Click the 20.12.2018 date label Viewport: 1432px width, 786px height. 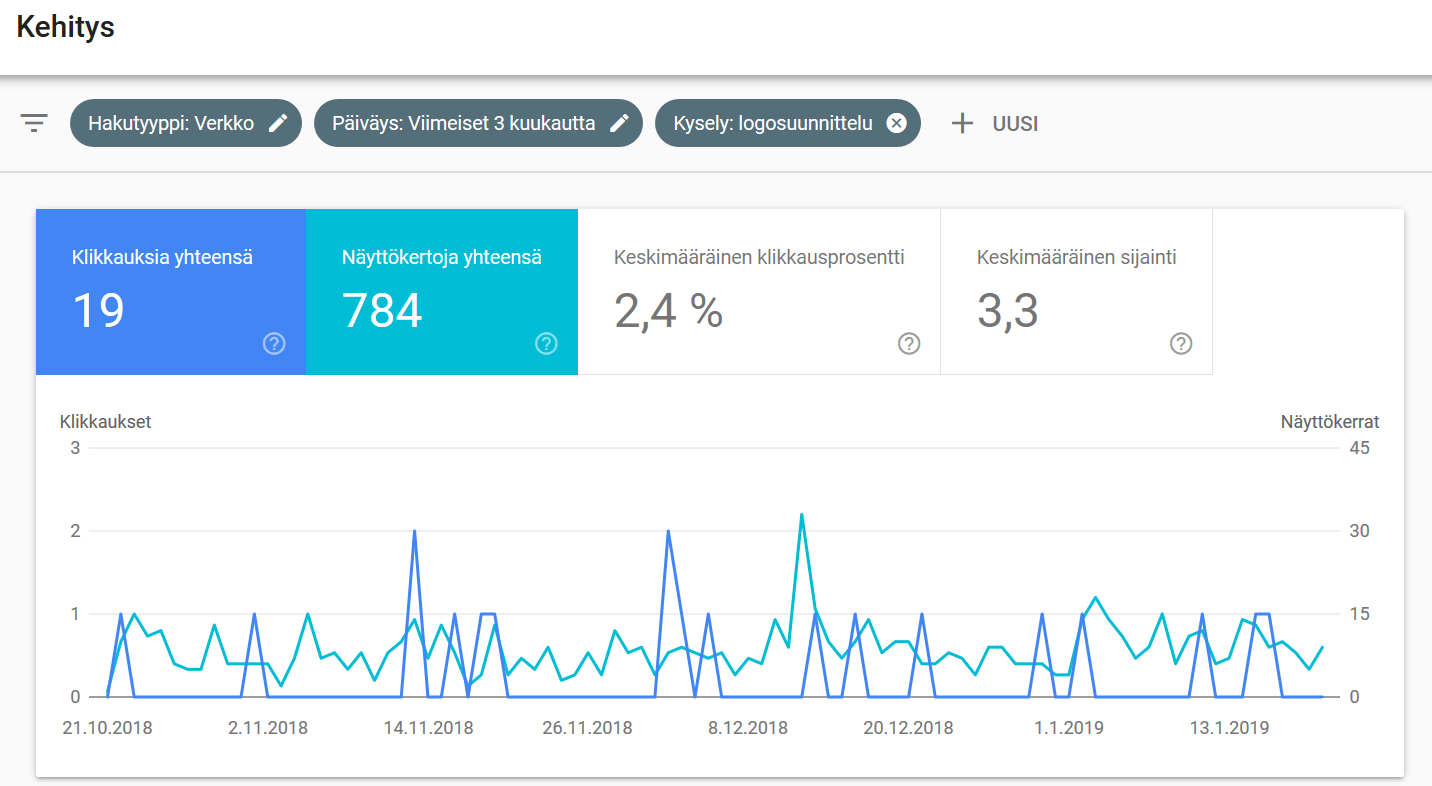[908, 728]
